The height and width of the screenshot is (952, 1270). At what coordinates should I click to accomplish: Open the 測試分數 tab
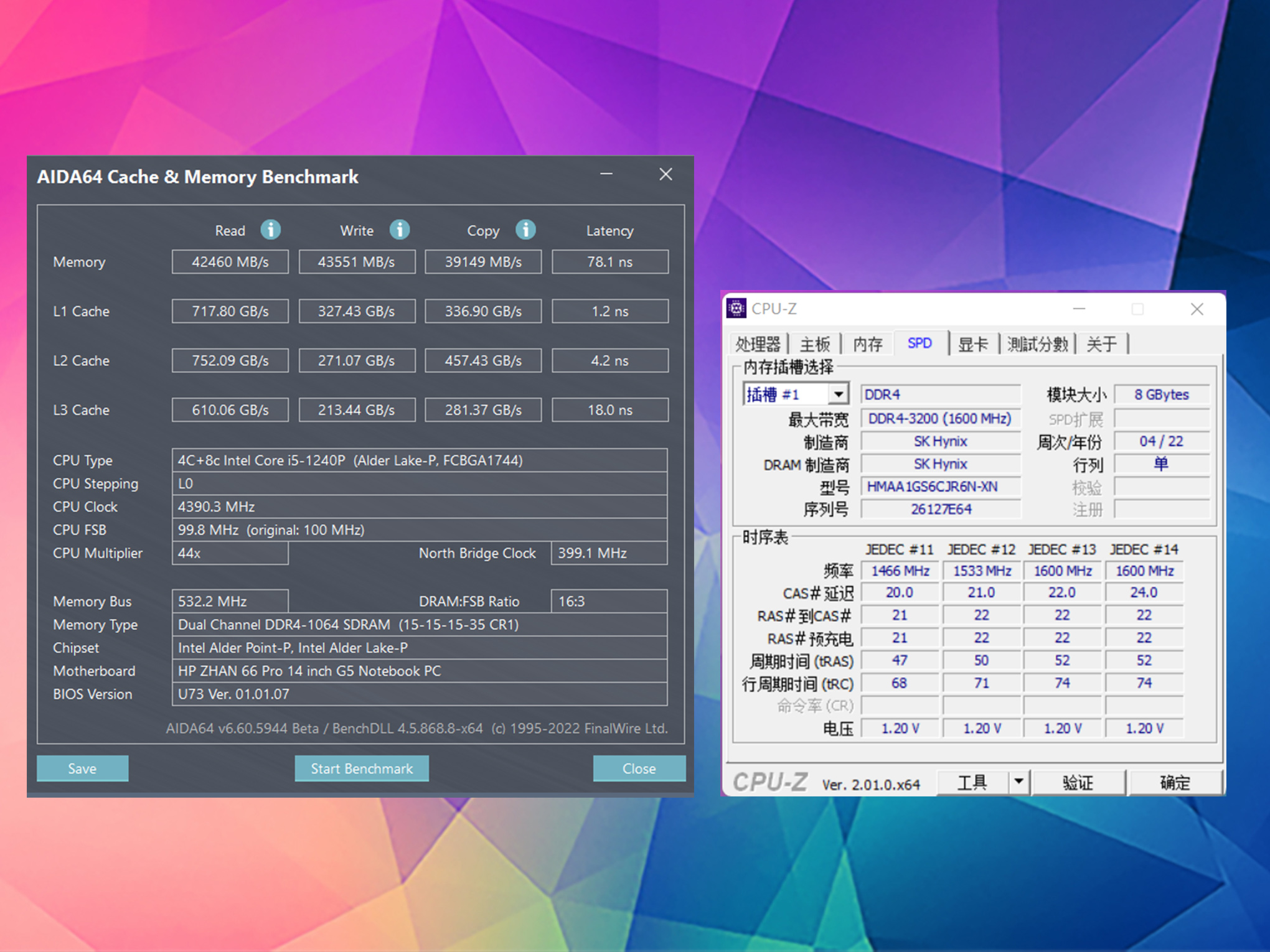(1037, 344)
